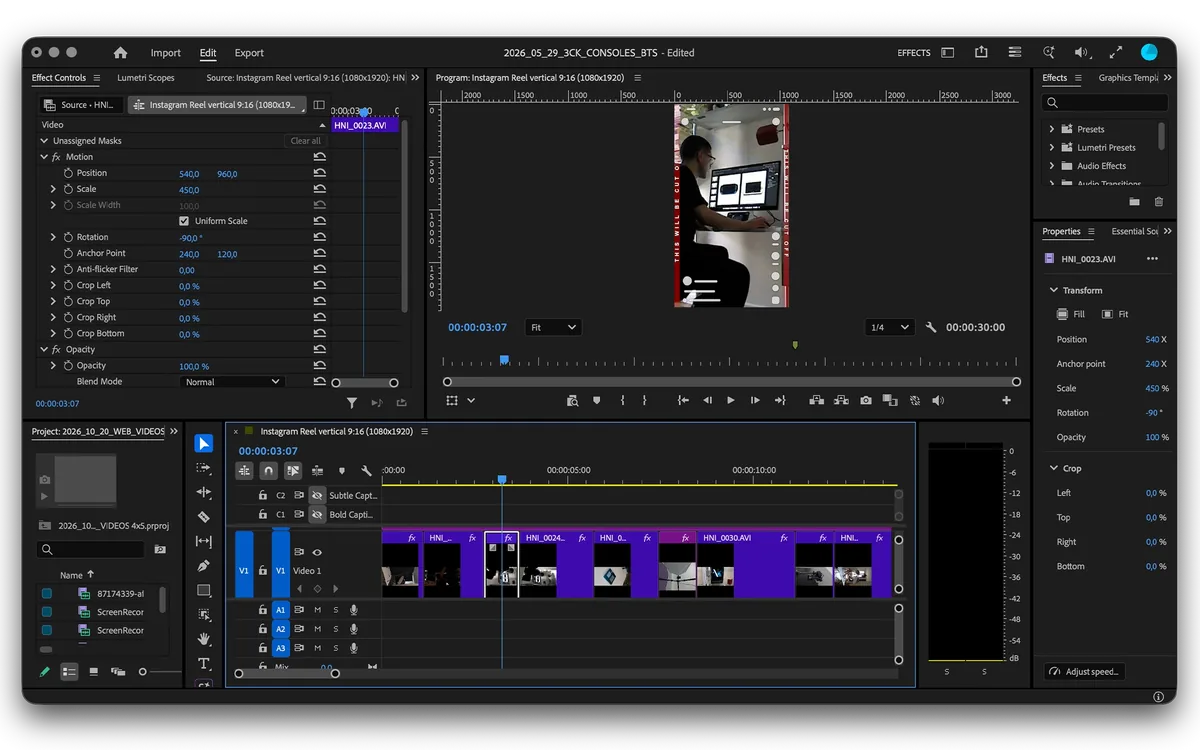Viewport: 1200px width, 750px height.
Task: Select the Selection arrow tool
Action: tap(204, 444)
